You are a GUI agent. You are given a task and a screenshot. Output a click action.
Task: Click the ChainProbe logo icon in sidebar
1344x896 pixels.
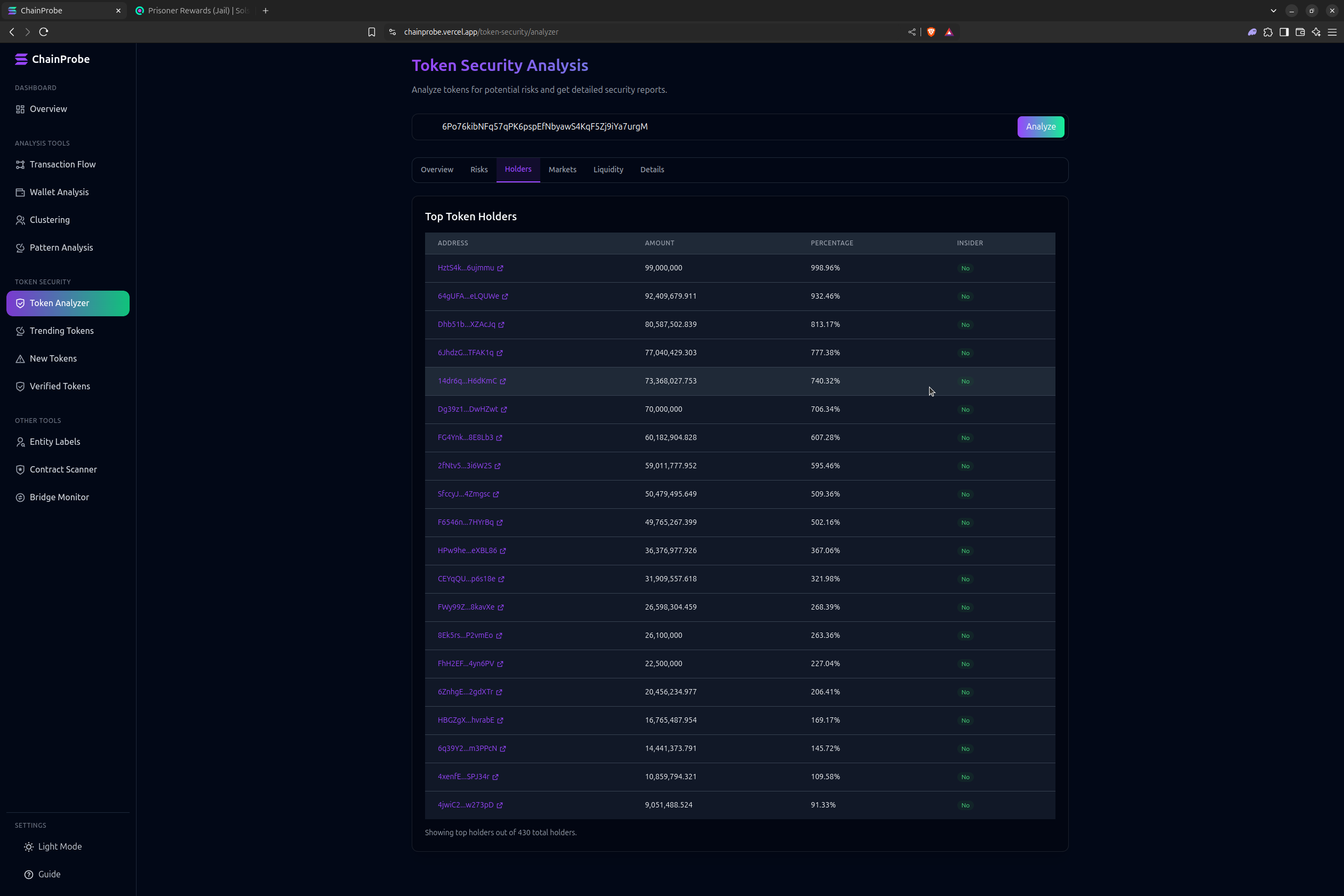tap(21, 59)
